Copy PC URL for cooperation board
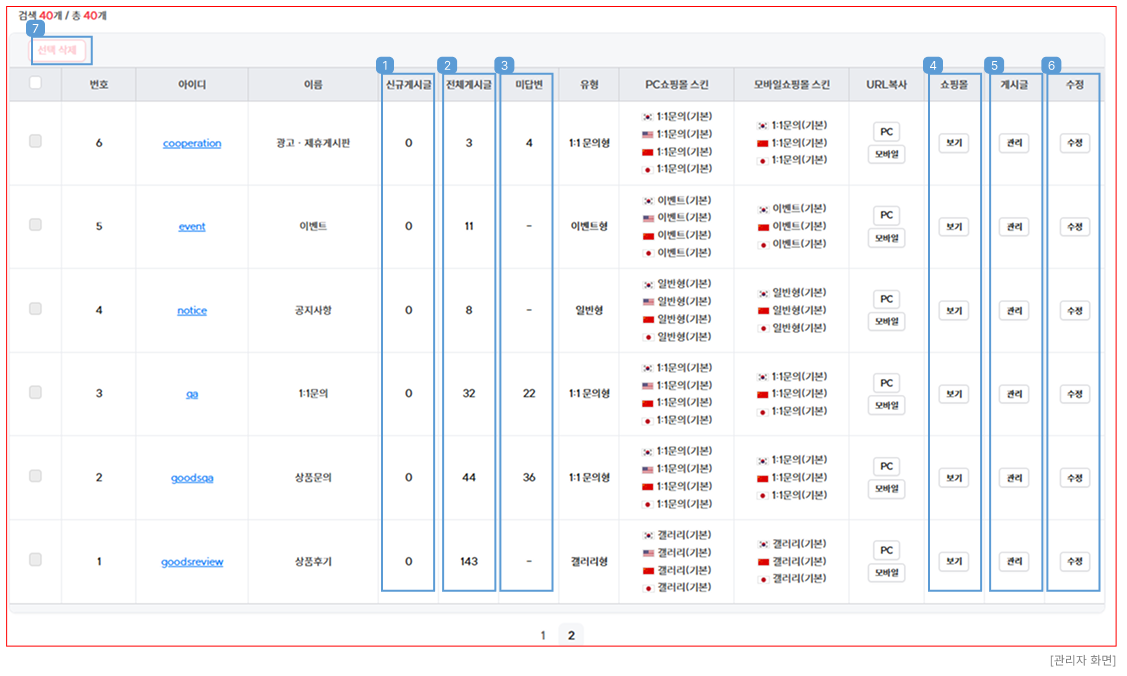Image resolution: width=1127 pixels, height=676 pixels. pyautogui.click(x=886, y=132)
